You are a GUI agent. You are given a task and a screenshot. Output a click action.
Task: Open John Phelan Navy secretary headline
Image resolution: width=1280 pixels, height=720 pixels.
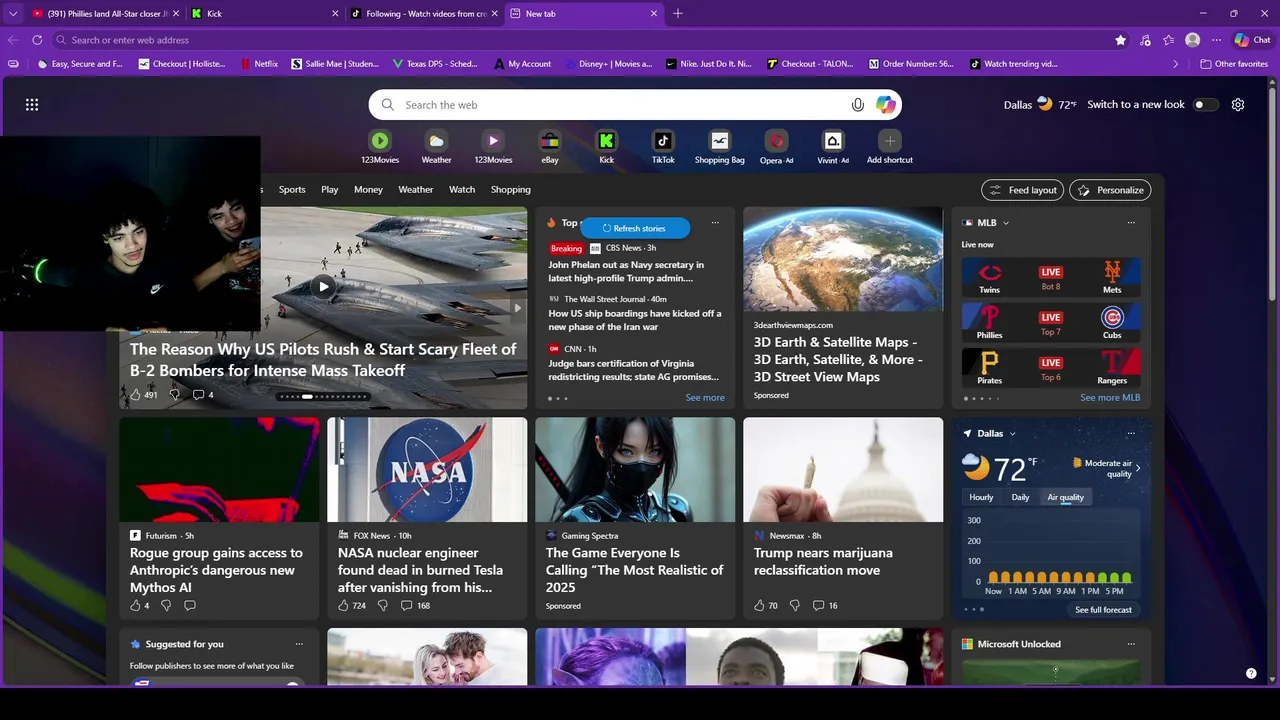[626, 271]
